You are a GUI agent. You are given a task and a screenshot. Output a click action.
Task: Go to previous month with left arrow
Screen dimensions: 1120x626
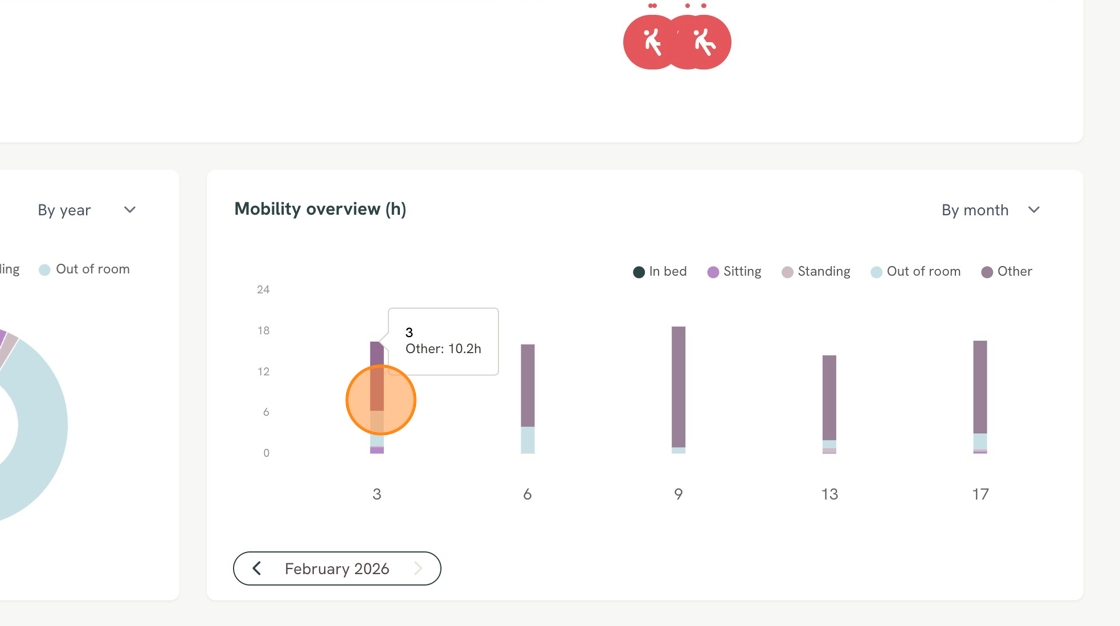coord(256,568)
